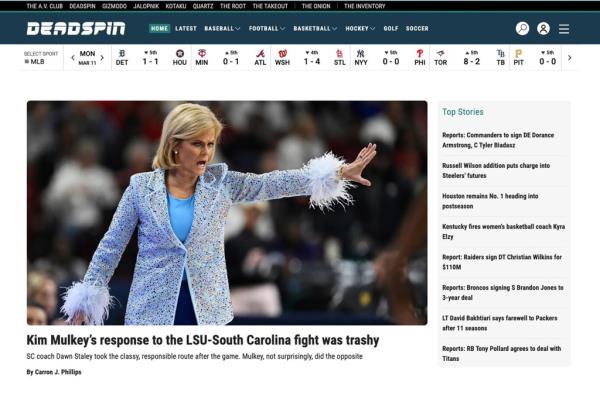Screen dimensions: 600x399
Task: Open the search icon in header
Action: (522, 28)
